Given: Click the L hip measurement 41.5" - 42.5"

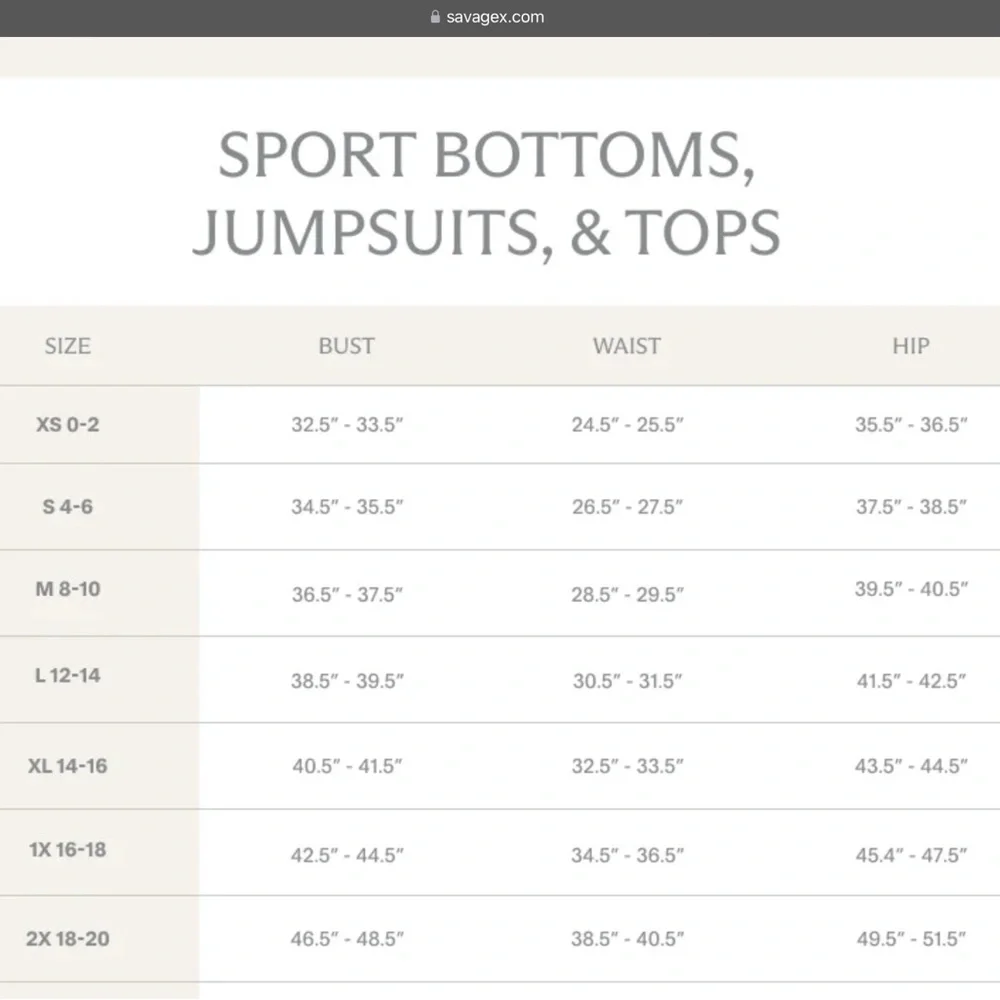Looking at the screenshot, I should tap(911, 681).
